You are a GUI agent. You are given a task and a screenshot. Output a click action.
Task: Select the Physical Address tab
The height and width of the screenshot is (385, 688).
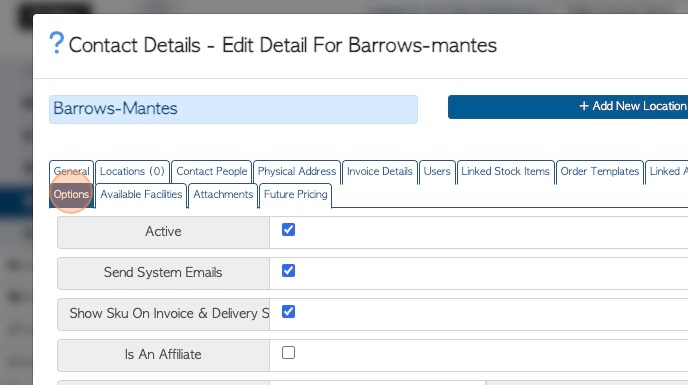[297, 172]
